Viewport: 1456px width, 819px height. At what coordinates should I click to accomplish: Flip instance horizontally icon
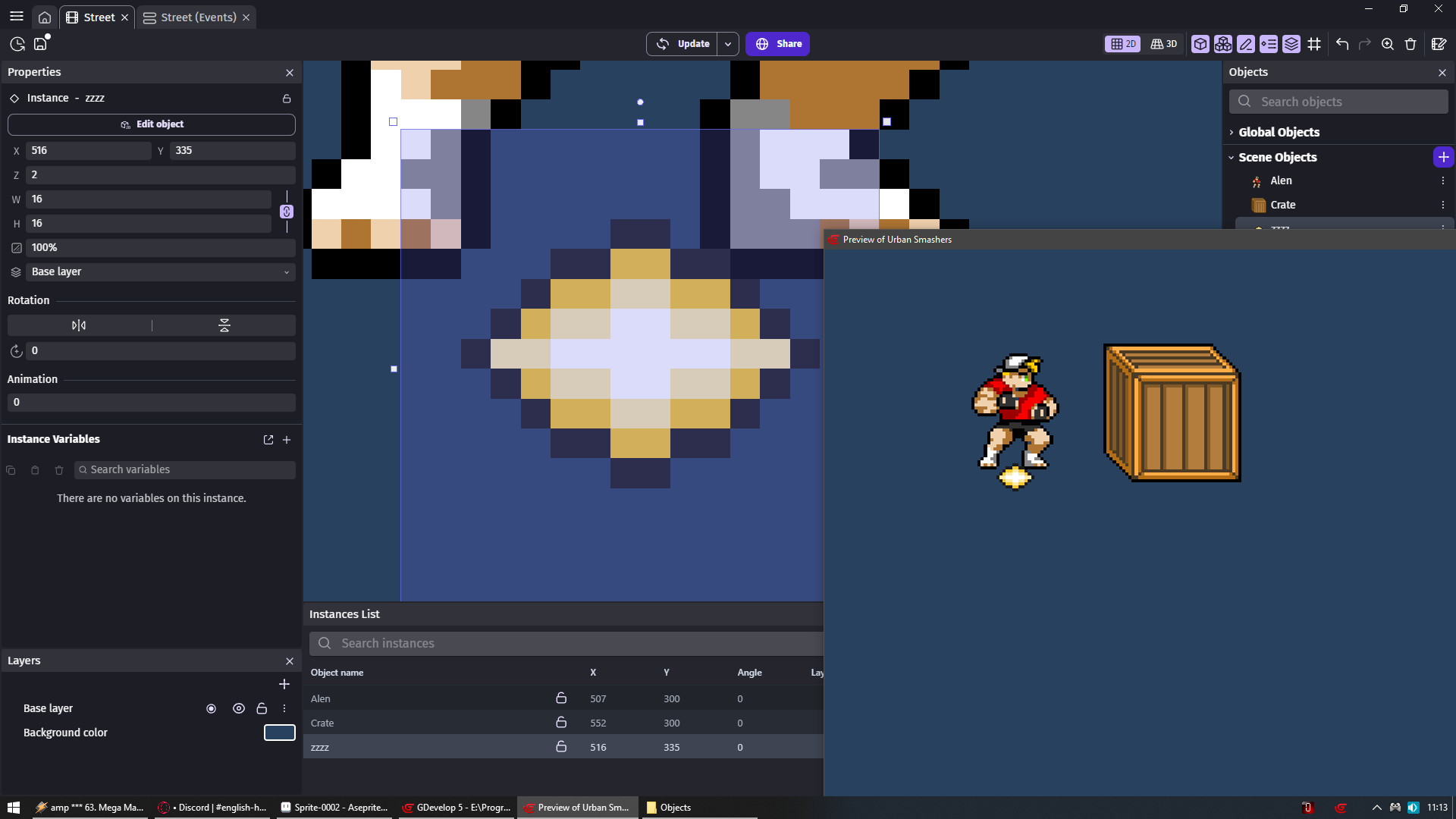point(79,325)
